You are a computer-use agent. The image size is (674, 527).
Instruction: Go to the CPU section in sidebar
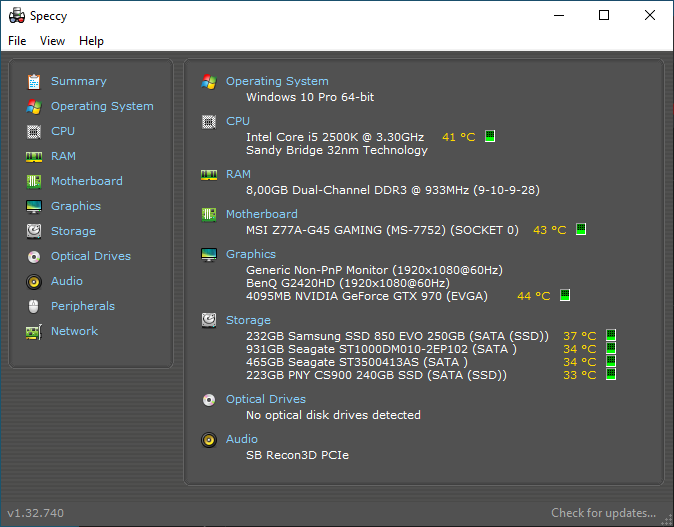click(x=63, y=131)
